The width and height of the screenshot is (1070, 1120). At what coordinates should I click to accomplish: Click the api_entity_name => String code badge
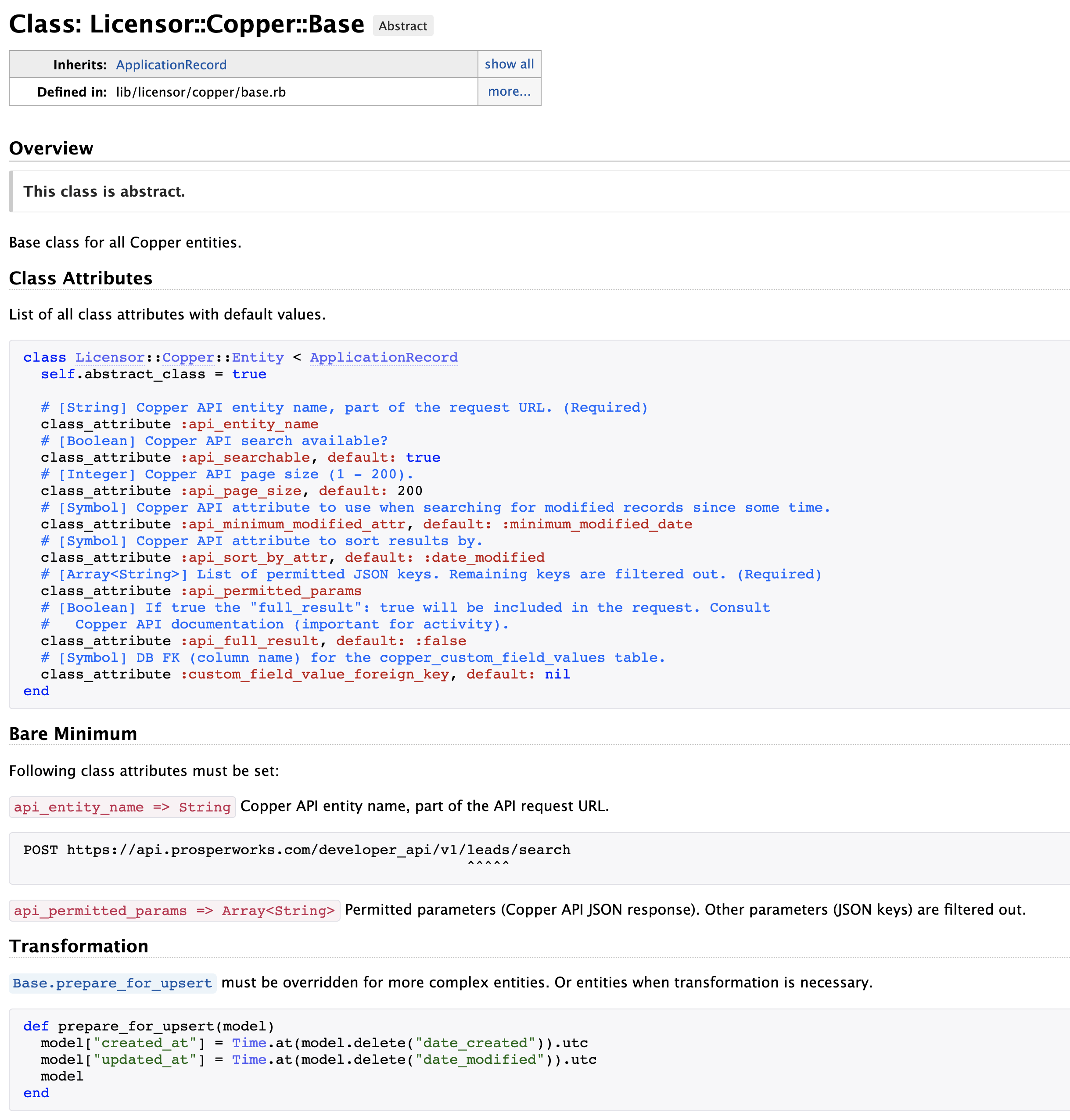[122, 807]
